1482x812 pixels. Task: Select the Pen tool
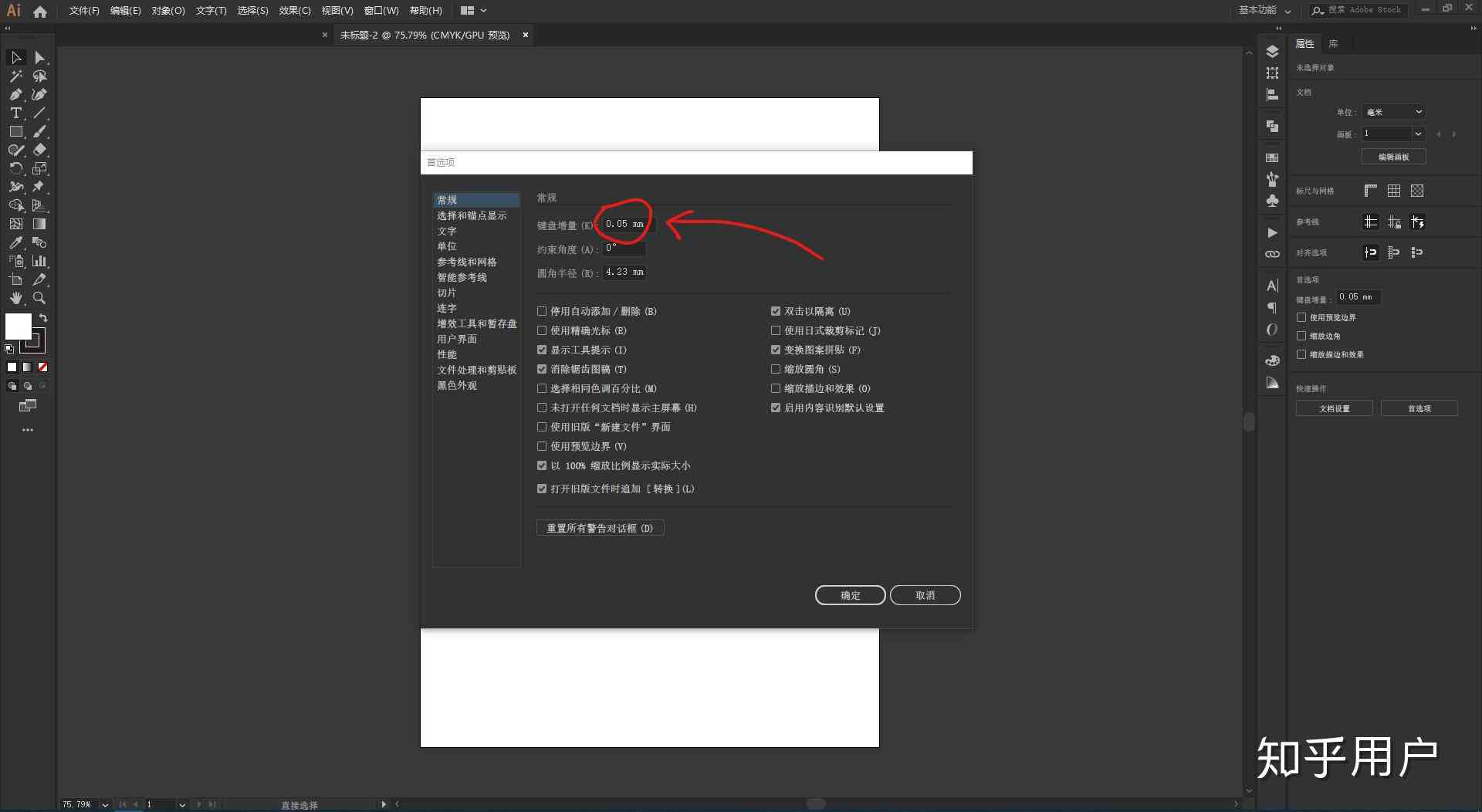point(15,94)
